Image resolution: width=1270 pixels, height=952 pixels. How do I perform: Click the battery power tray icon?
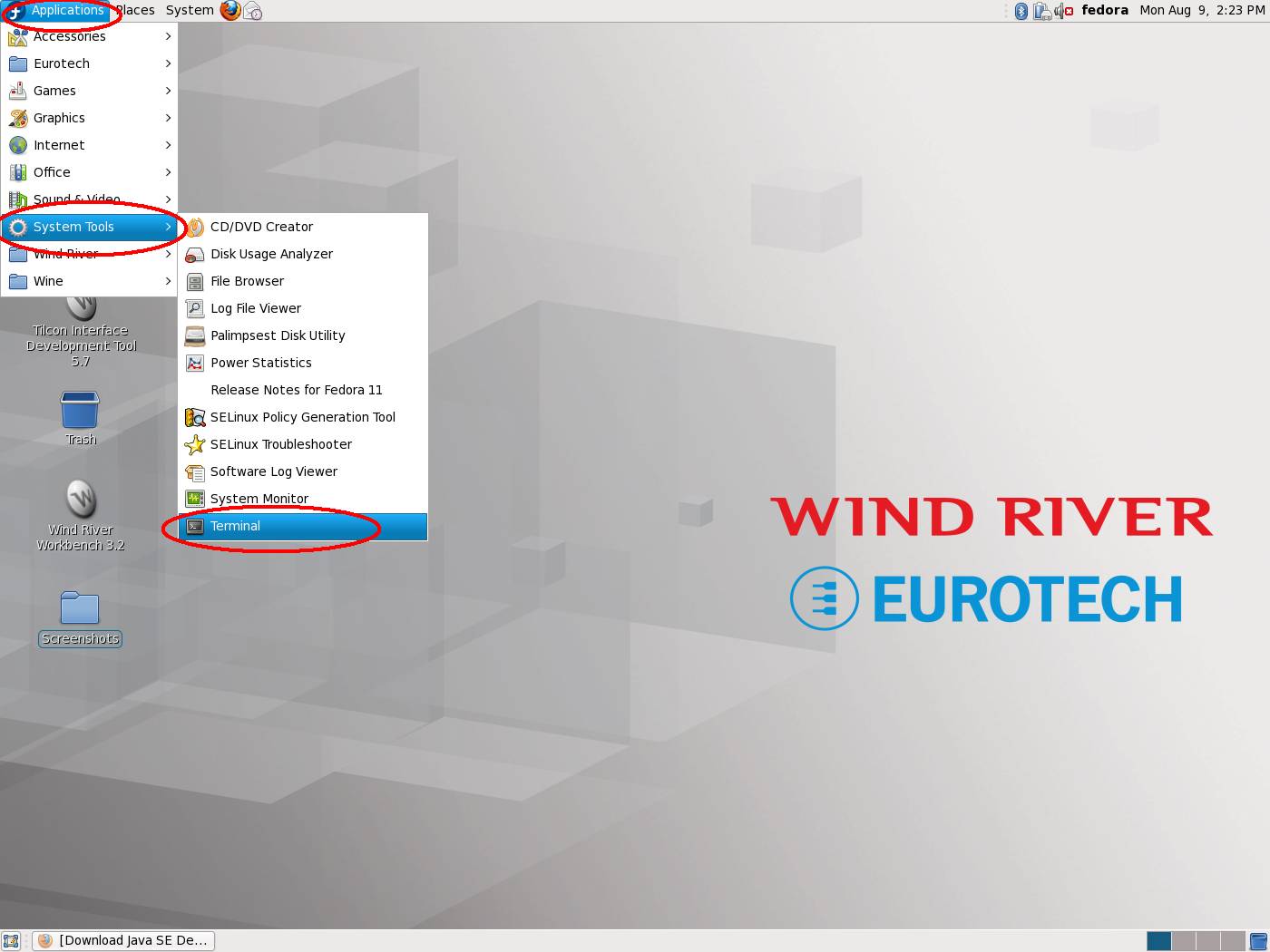[1042, 11]
